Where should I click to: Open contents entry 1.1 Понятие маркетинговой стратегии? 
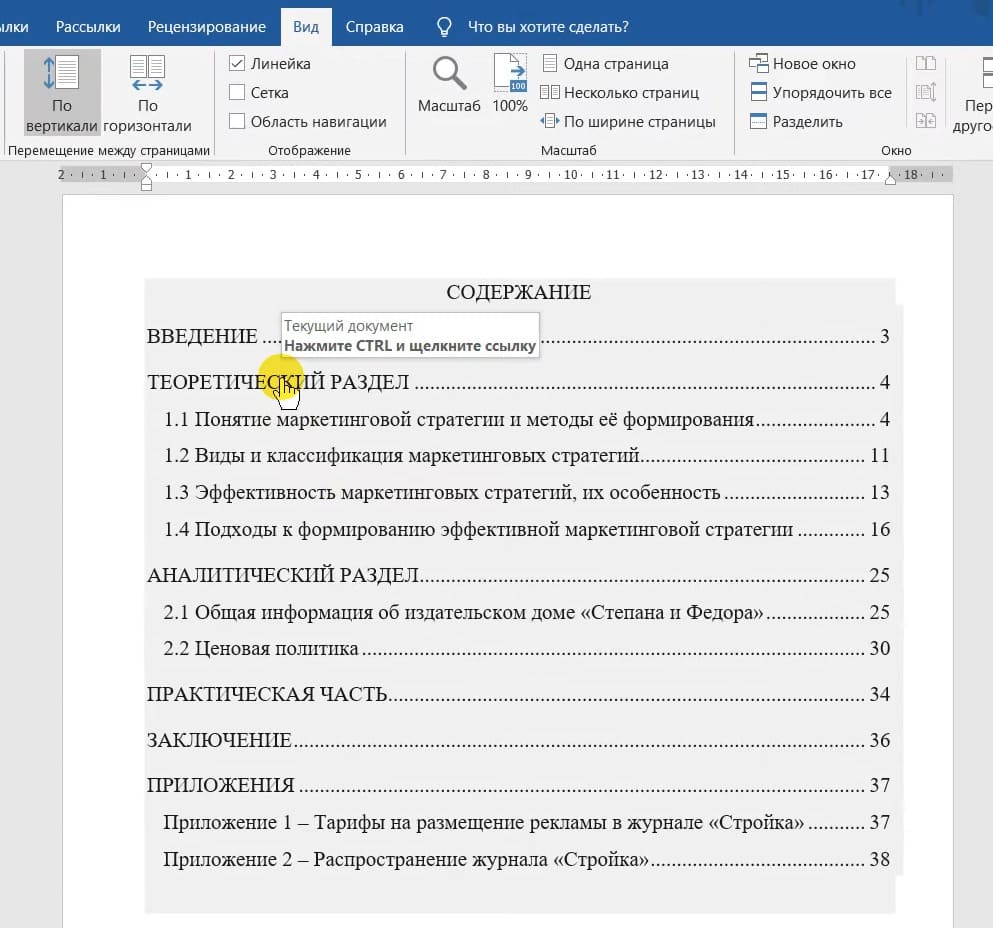(x=526, y=419)
